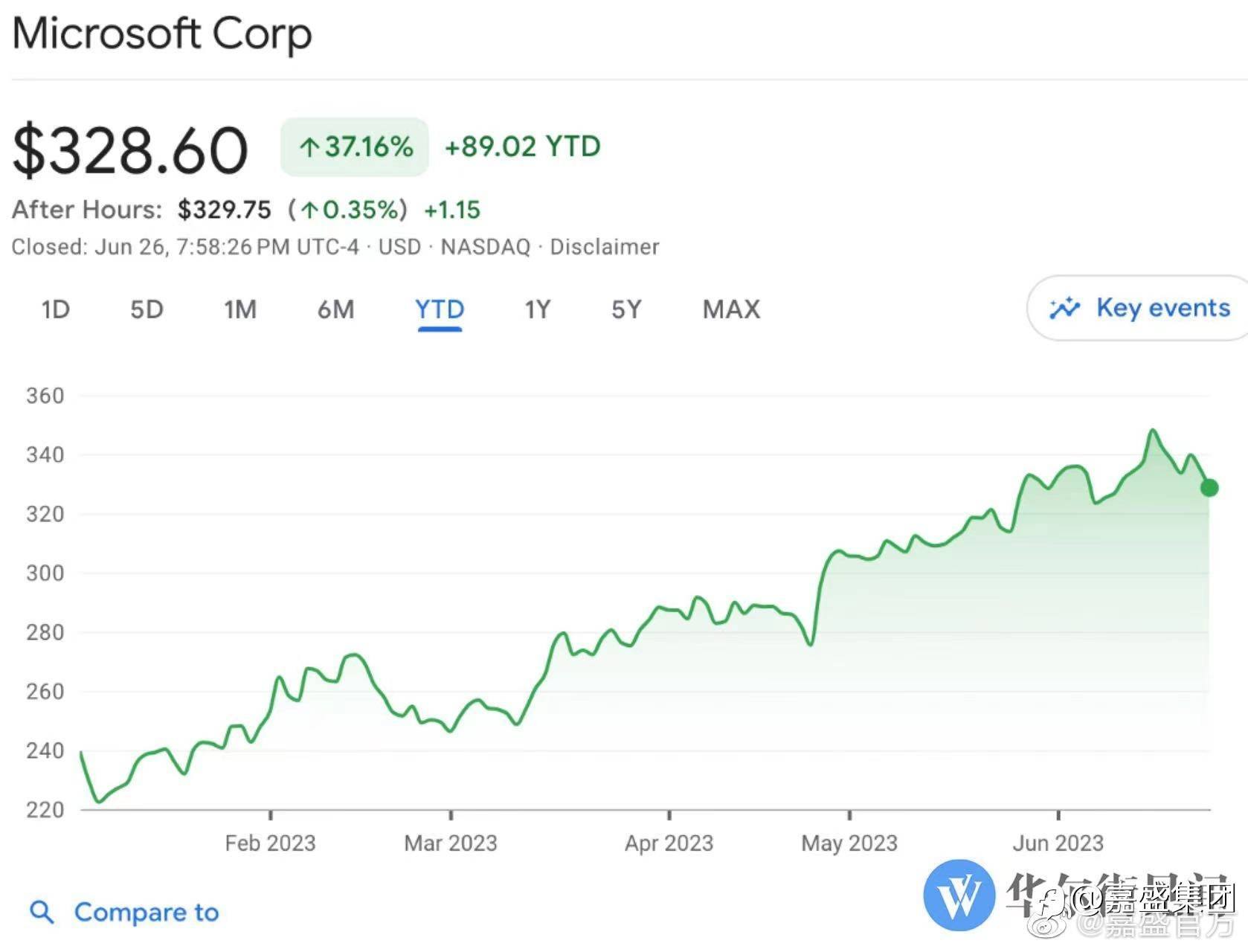Click the Apr 2023 axis label
Viewport: 1248px width, 952px height.
669,843
